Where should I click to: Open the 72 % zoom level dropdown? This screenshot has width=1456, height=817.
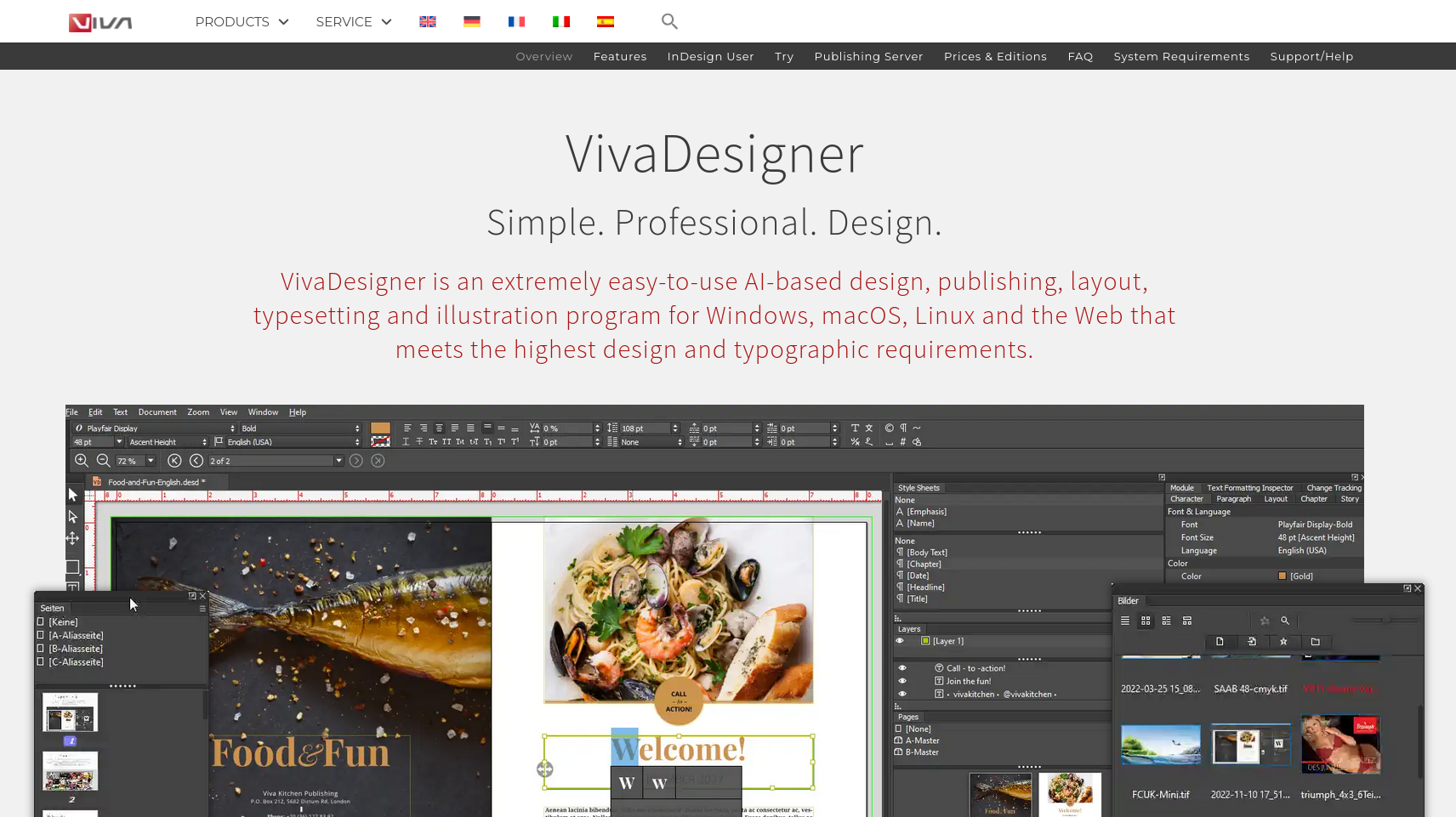136,461
